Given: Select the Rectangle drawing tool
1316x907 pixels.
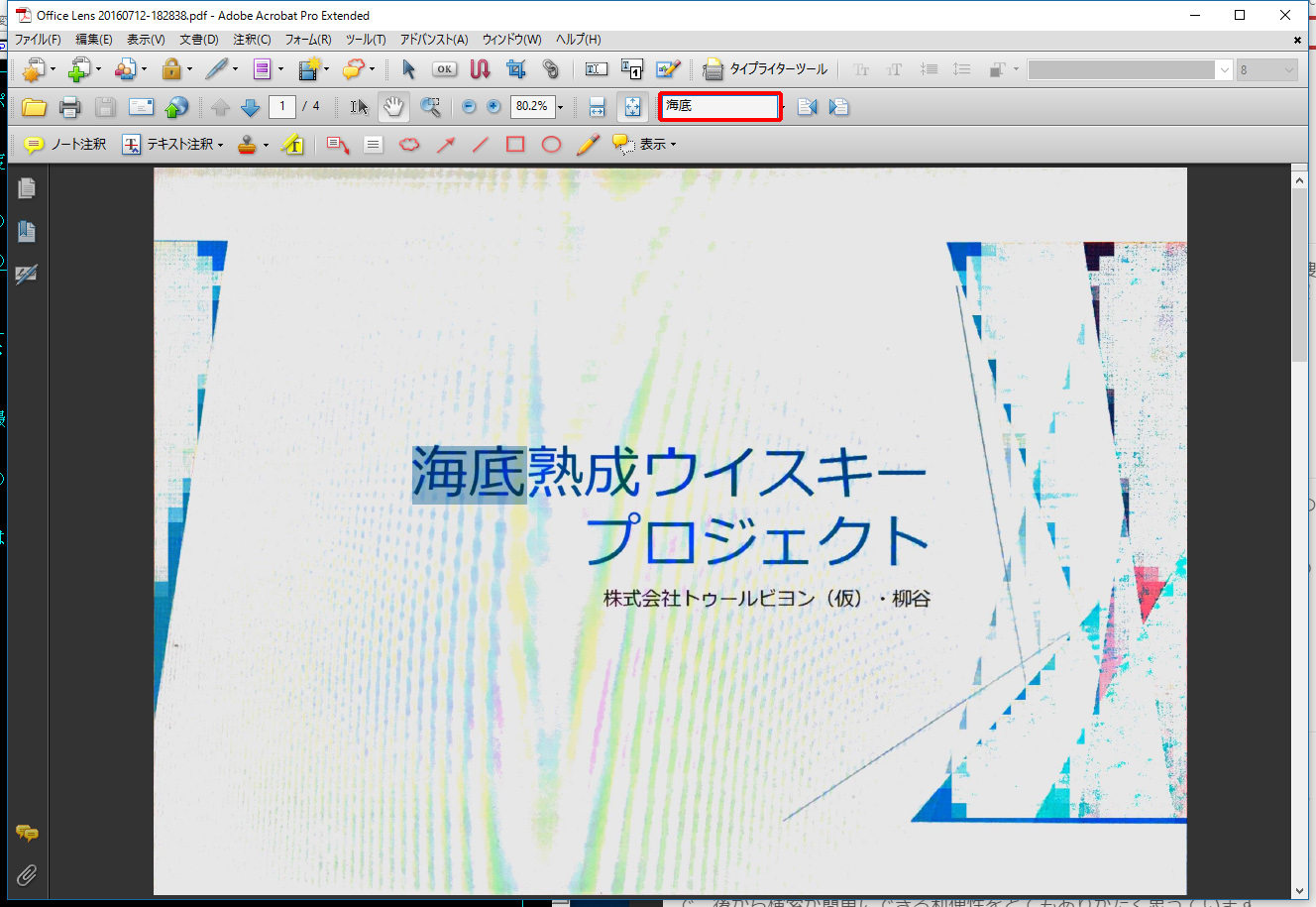Looking at the screenshot, I should click(515, 145).
